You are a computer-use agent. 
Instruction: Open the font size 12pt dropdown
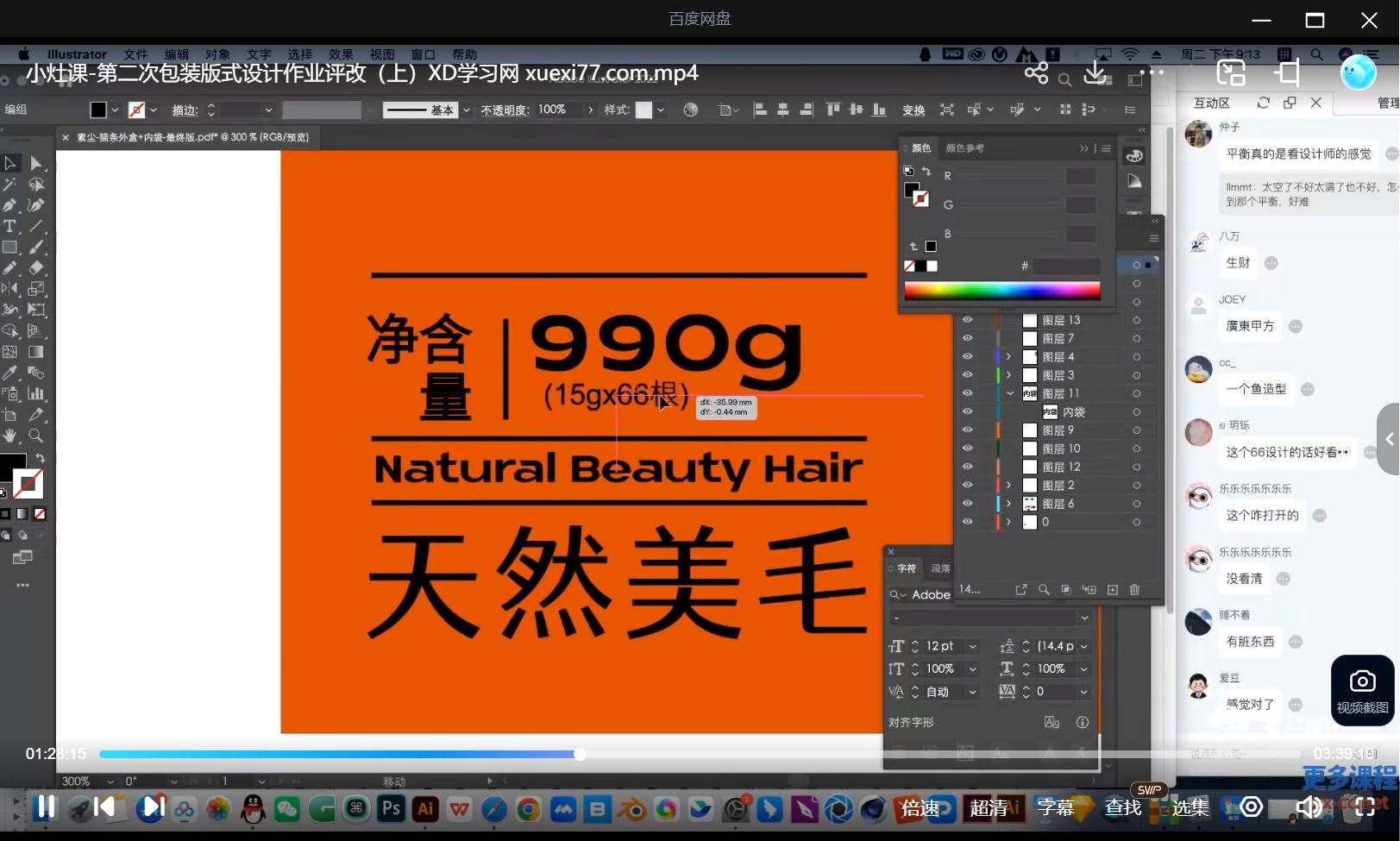click(x=972, y=645)
